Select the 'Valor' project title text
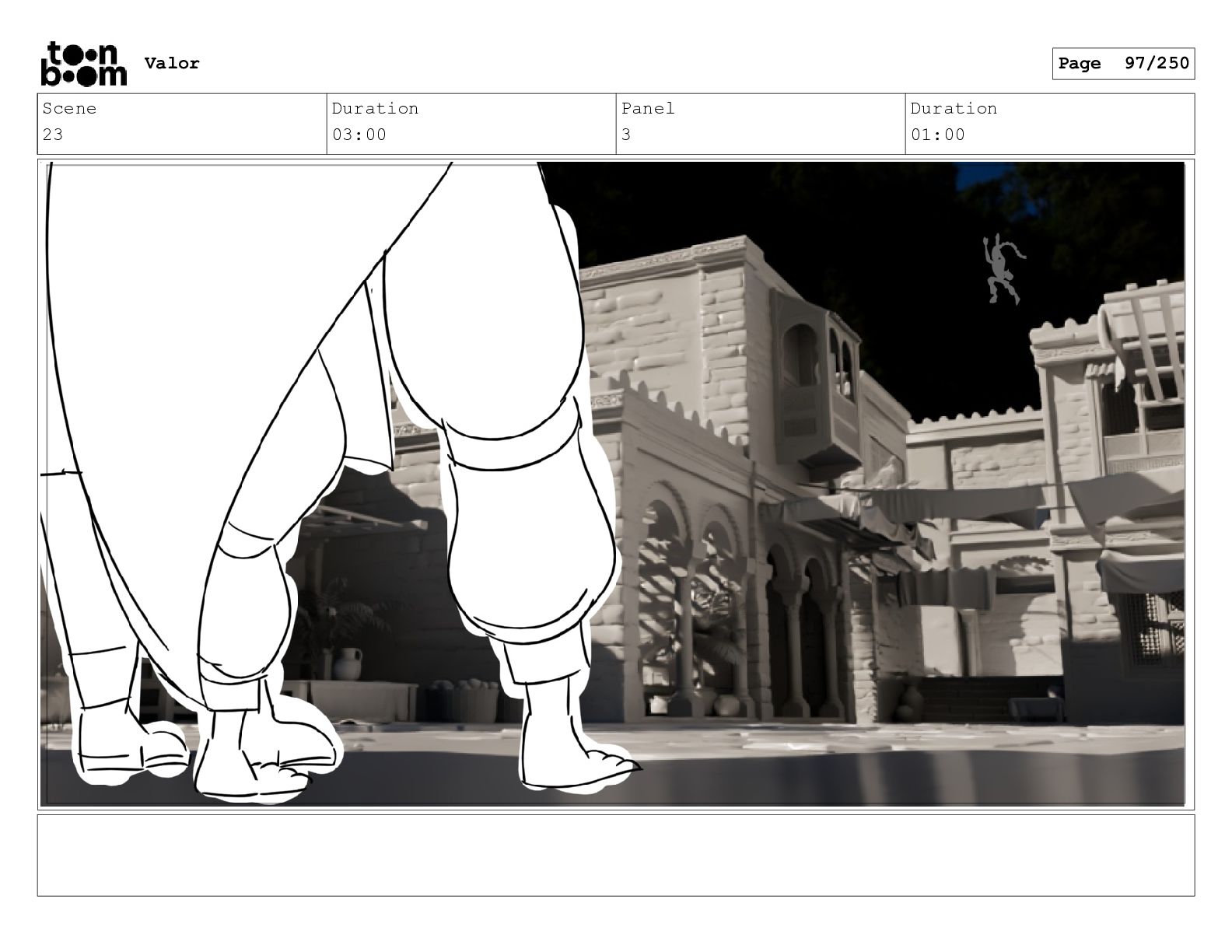Screen dimensions: 1232x952 click(x=172, y=63)
